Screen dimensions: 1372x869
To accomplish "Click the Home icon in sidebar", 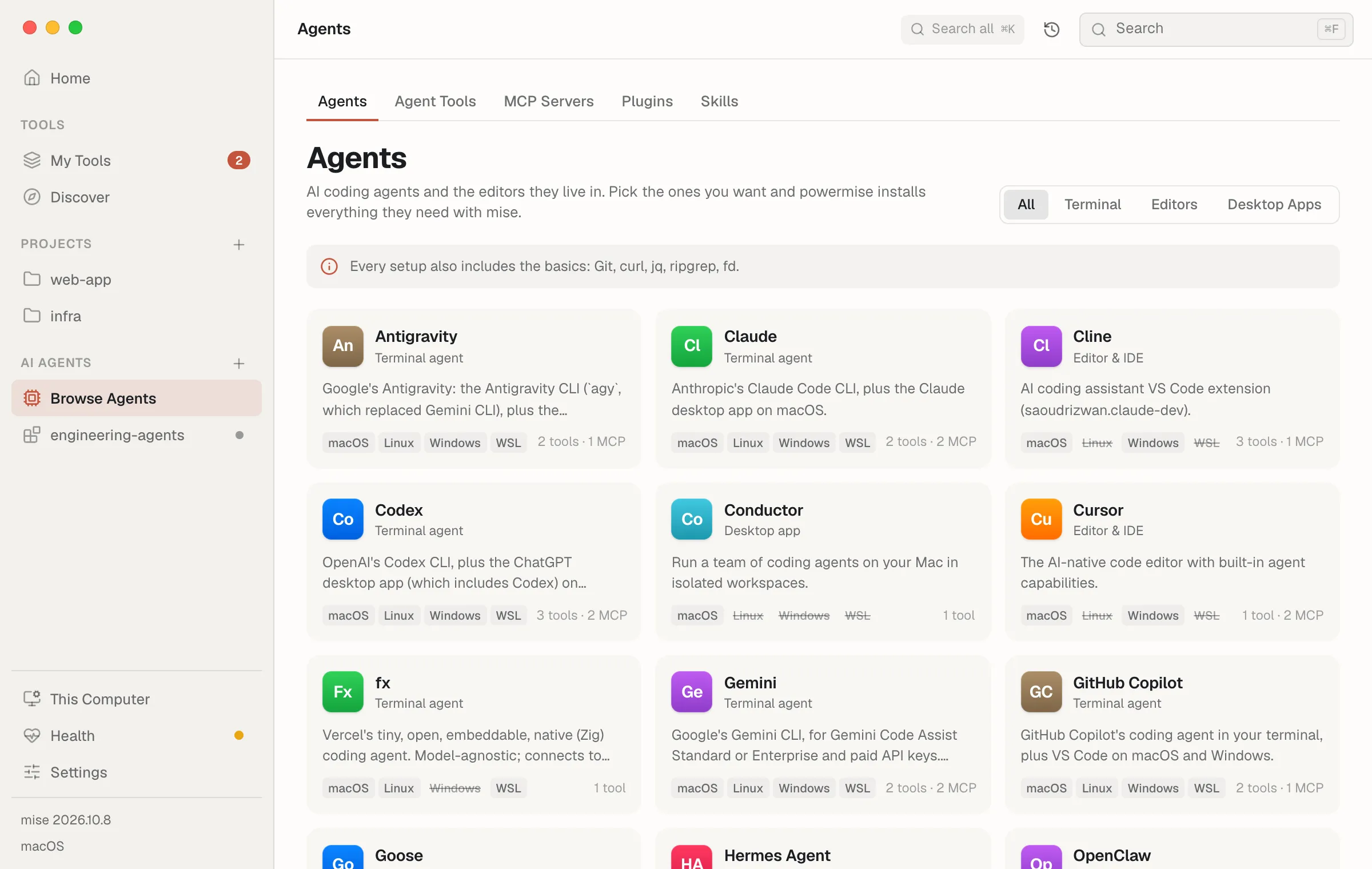I will coord(32,78).
